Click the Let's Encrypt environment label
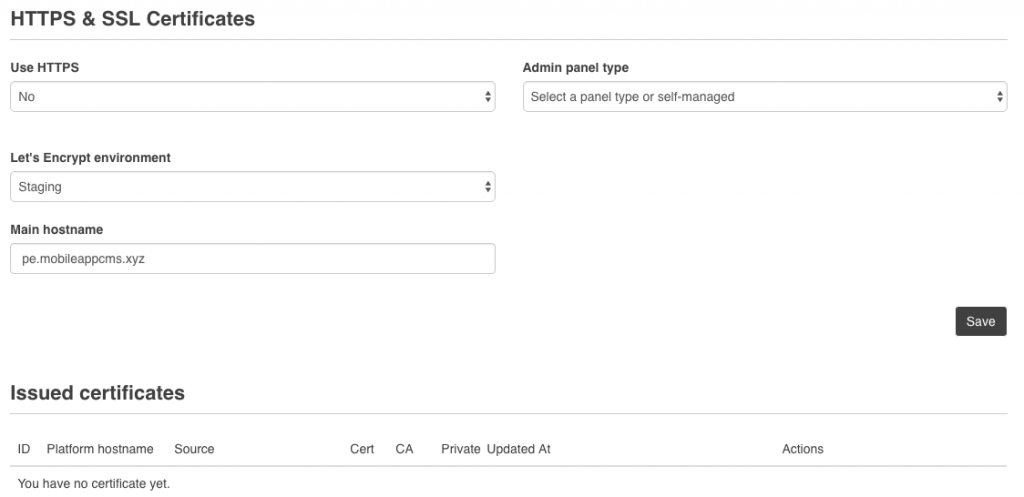Screen dimensions: 1024x497 tap(90, 158)
